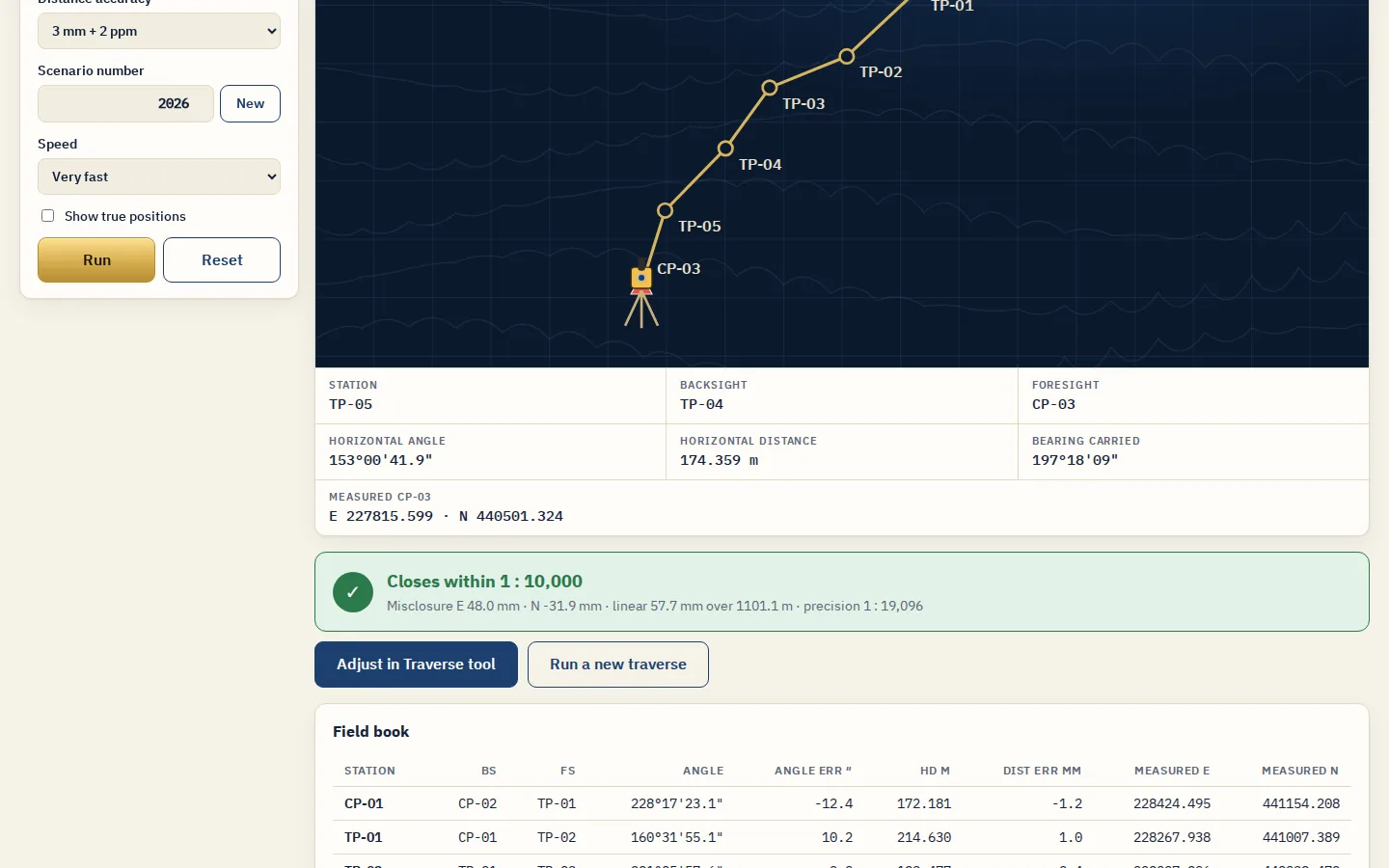Click the horizontal angle value 153°00'41.9"
This screenshot has height=868, width=1389.
[x=381, y=460]
